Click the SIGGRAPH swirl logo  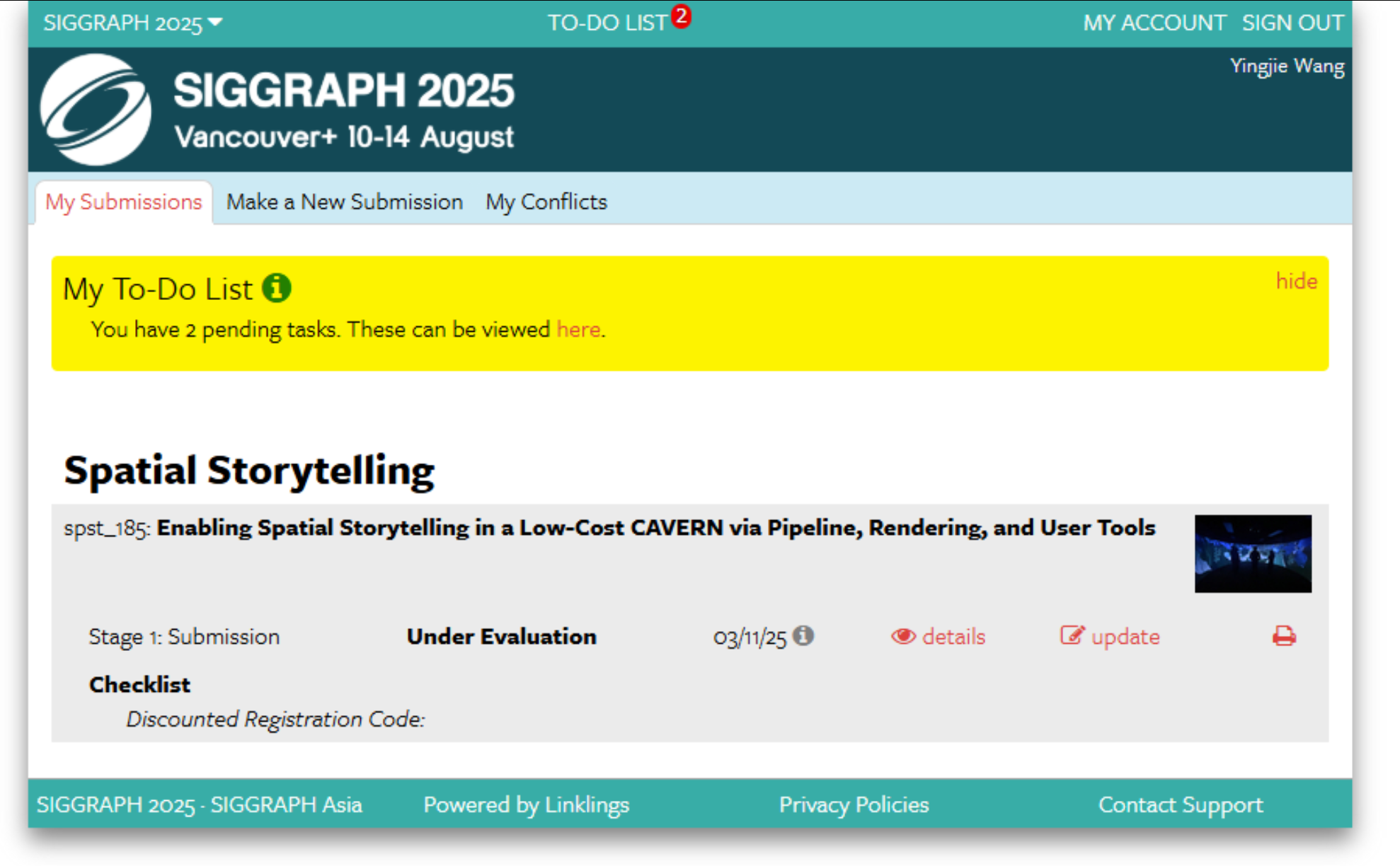[96, 110]
